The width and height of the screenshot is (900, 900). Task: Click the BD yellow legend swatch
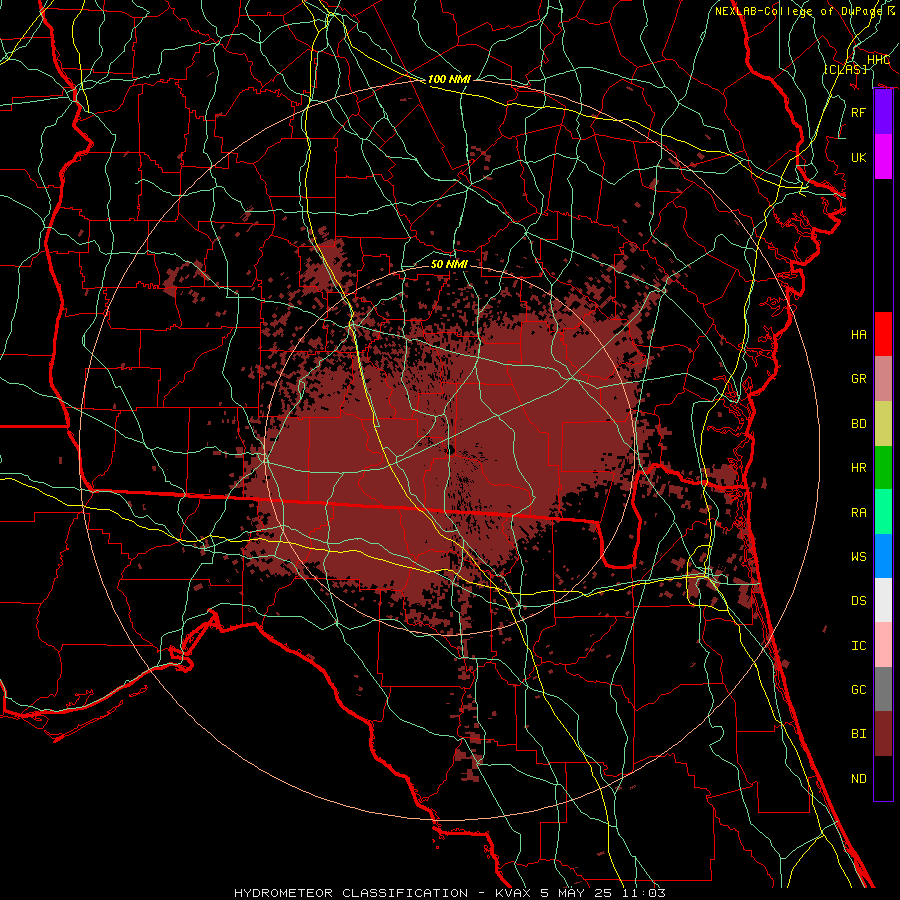click(883, 423)
